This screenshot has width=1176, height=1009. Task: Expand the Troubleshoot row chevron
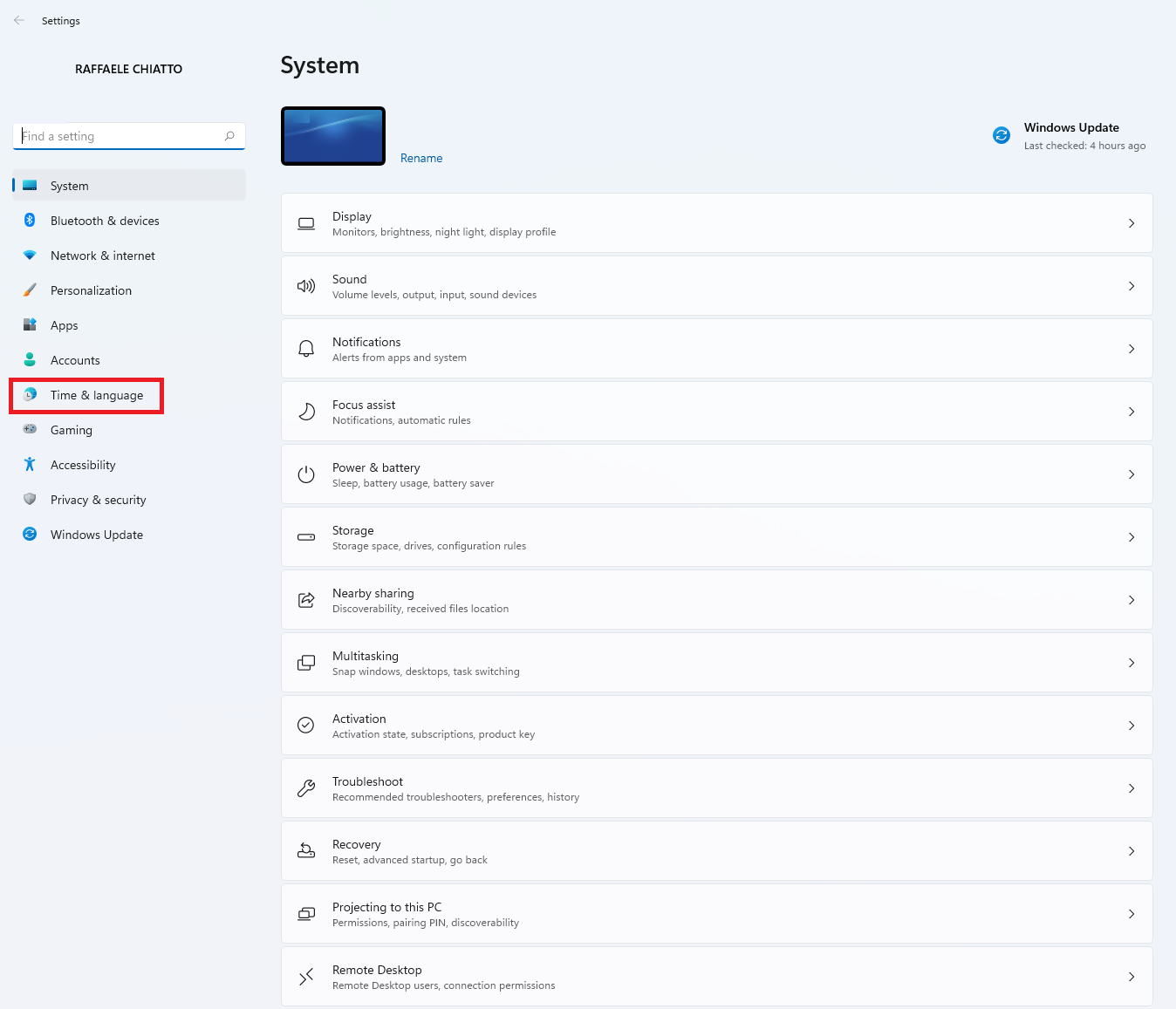point(1132,788)
